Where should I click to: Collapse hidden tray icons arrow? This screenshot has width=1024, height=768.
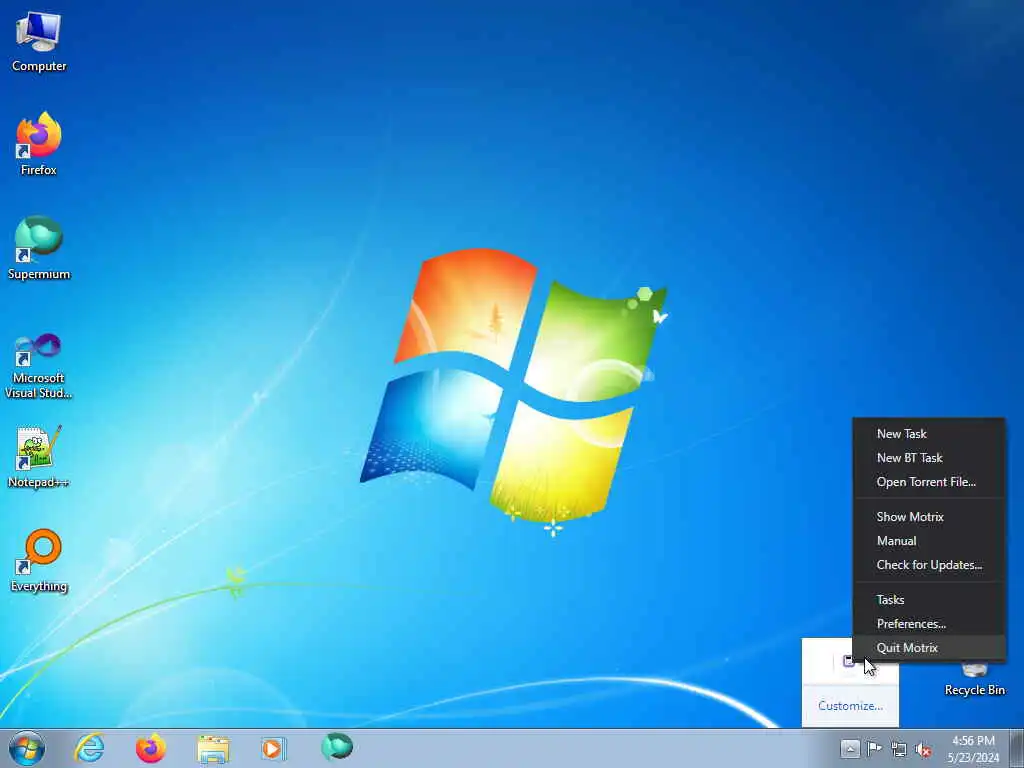pyautogui.click(x=850, y=748)
